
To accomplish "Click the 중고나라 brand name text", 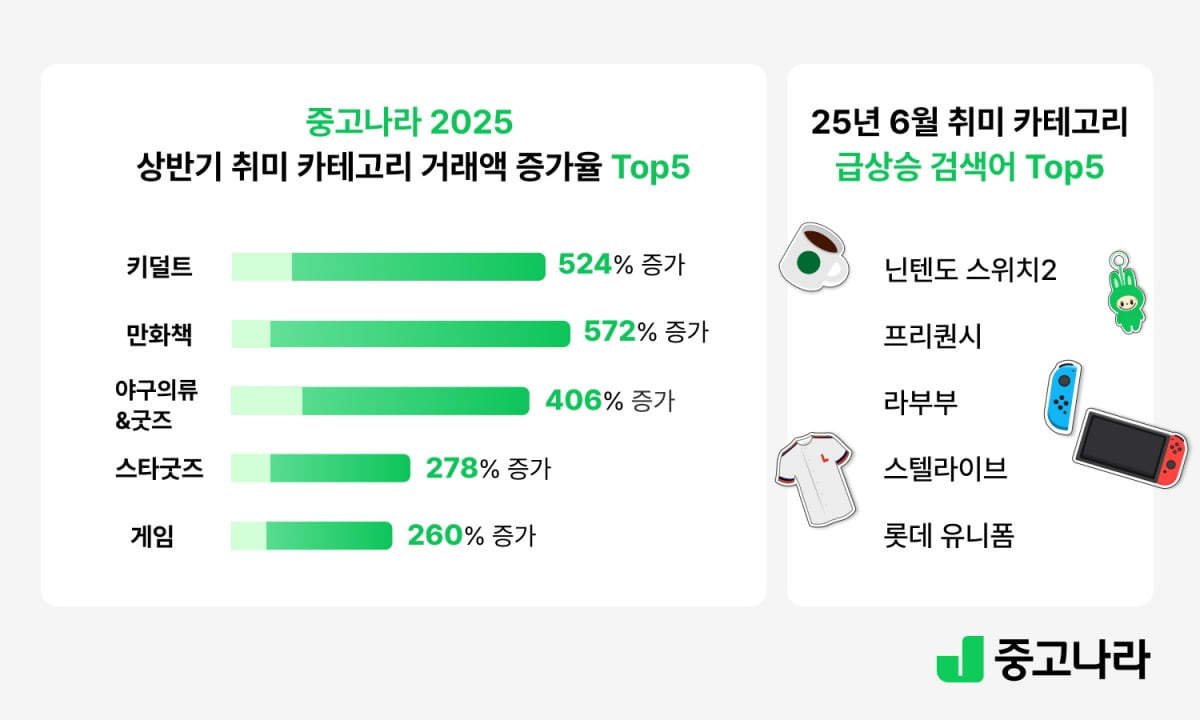I will click(1071, 658).
